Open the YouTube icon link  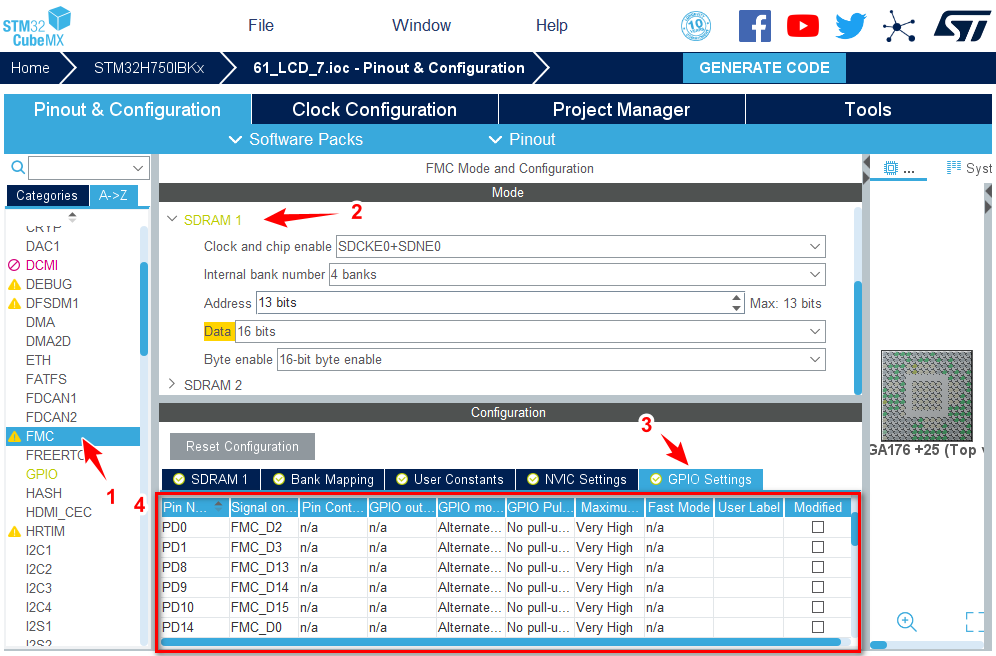click(803, 26)
